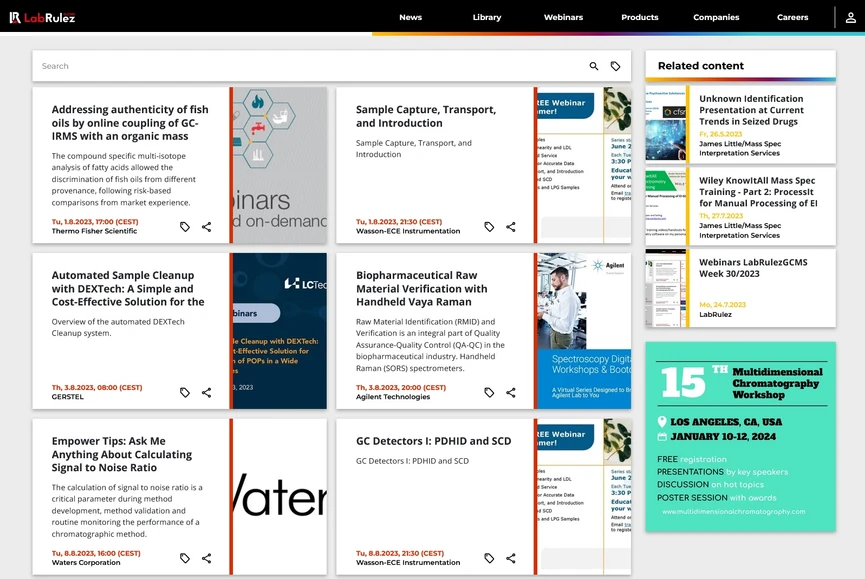The height and width of the screenshot is (579, 865).
Task: Open the 15th Multidimensional Chromatography Workshop banner
Action: [740, 437]
